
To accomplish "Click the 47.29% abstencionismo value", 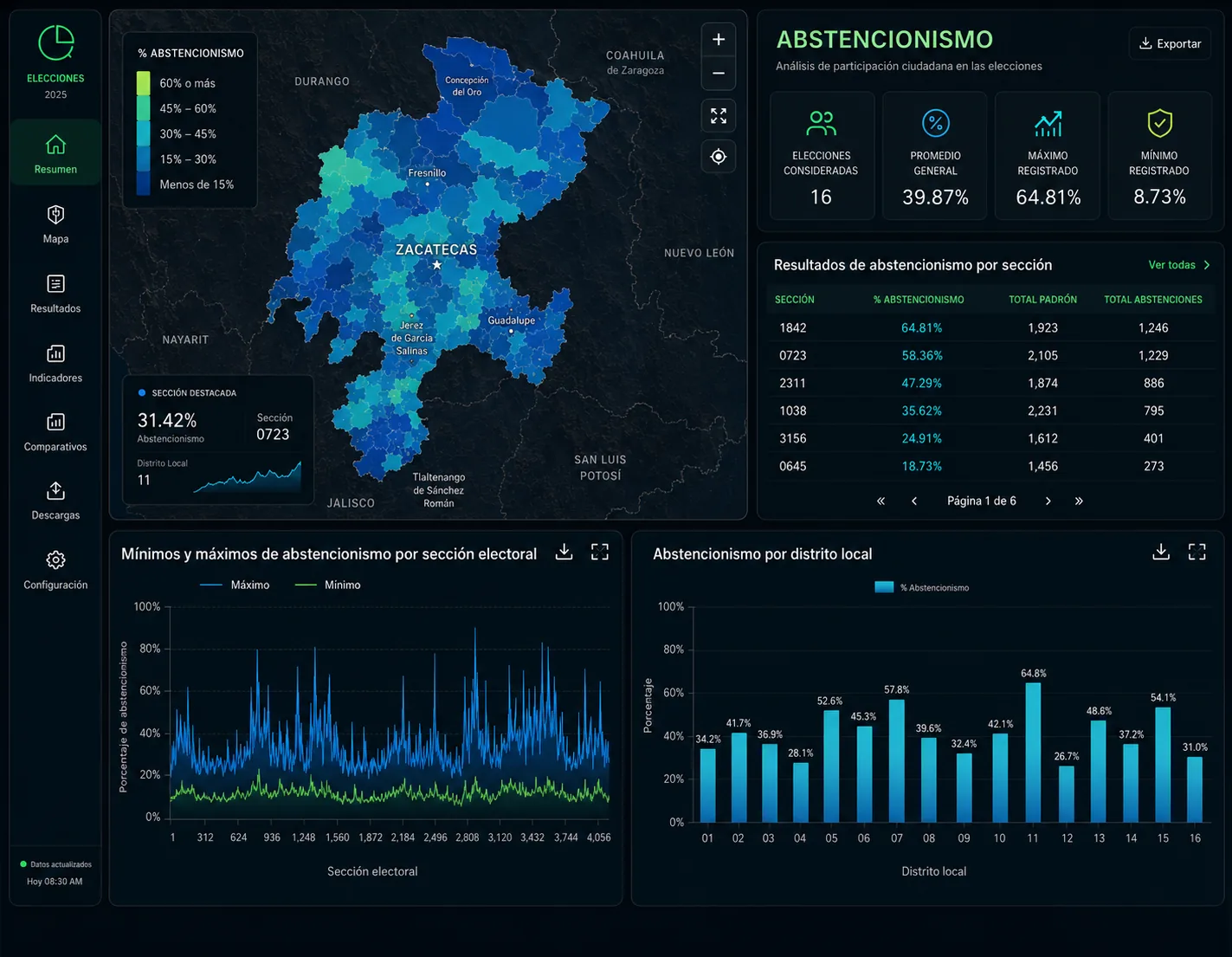I will (x=921, y=383).
